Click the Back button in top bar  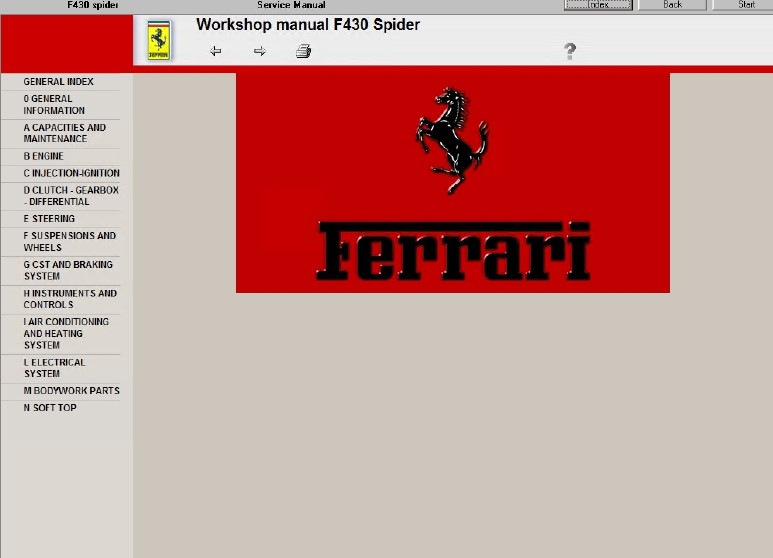(x=672, y=5)
